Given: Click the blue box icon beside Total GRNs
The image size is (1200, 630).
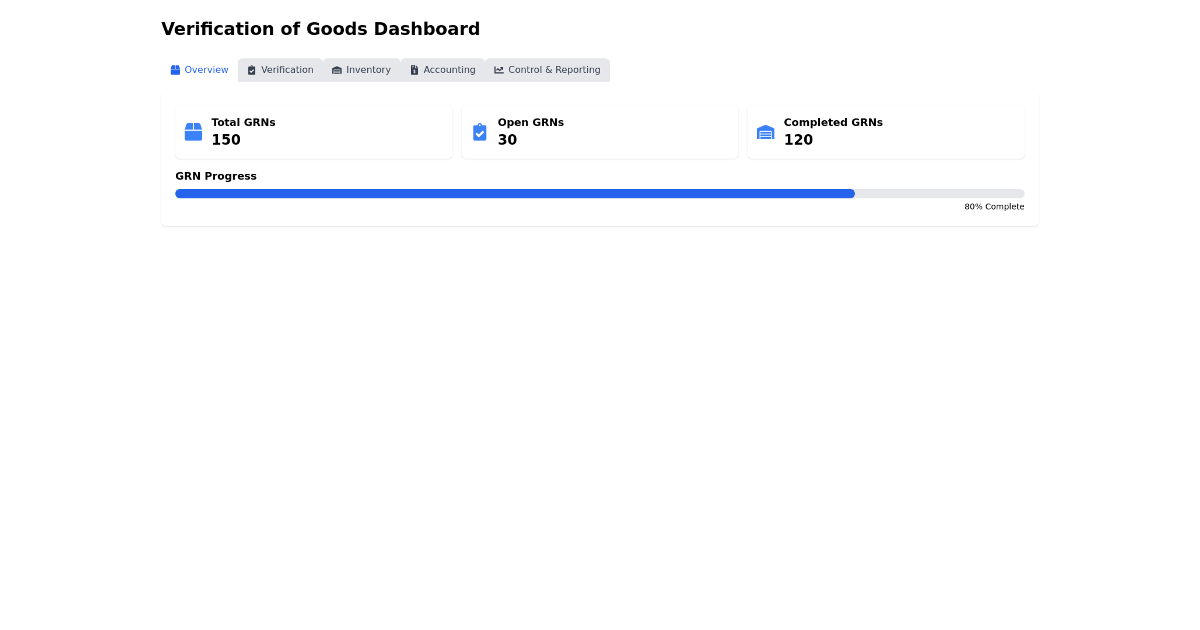Looking at the screenshot, I should pos(193,132).
